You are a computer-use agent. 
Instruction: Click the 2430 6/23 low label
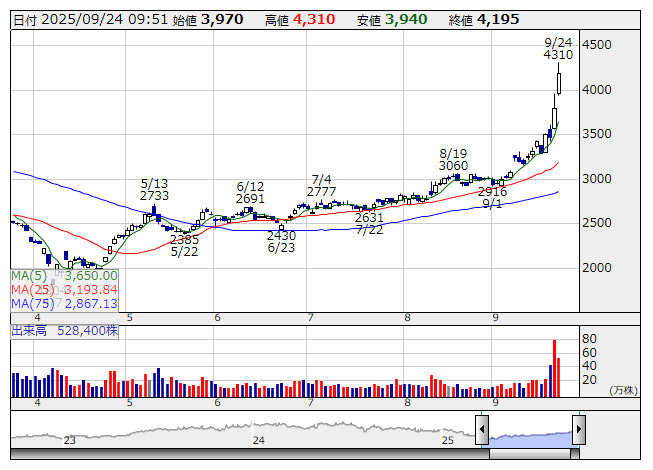(x=281, y=241)
